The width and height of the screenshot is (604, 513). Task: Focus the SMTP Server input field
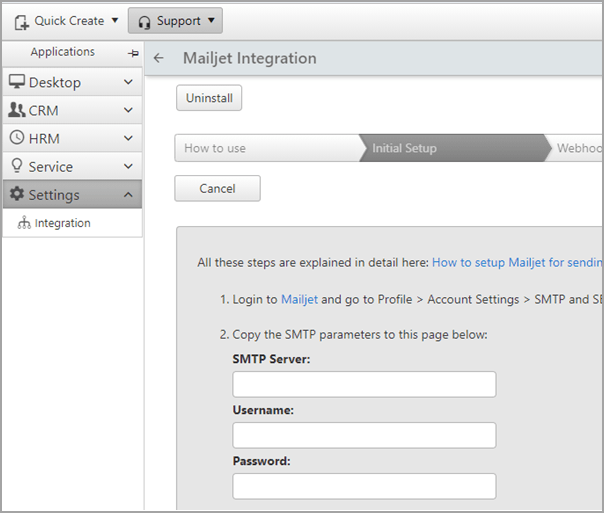click(364, 384)
